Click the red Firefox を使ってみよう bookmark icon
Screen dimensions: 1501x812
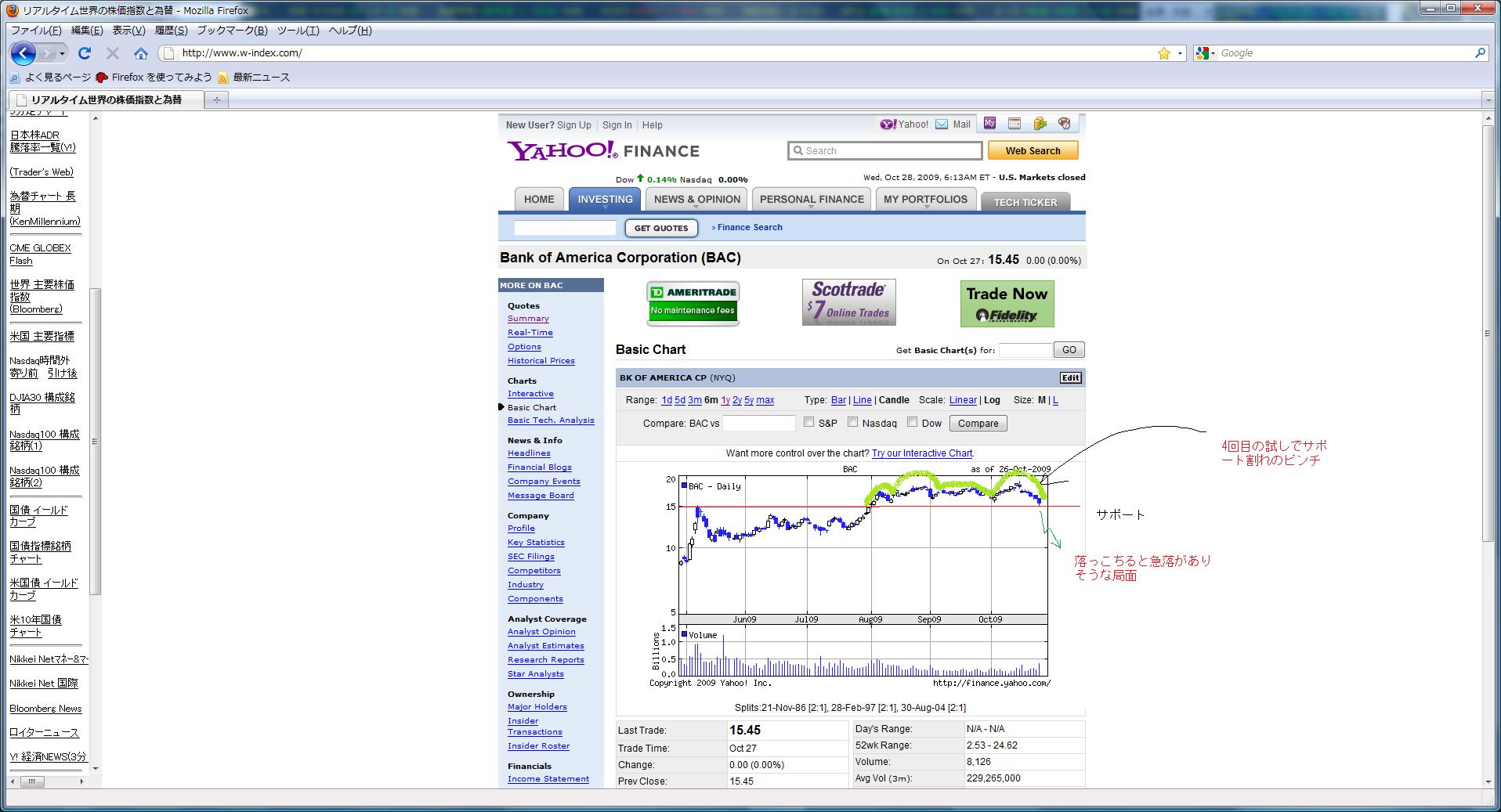pos(101,78)
